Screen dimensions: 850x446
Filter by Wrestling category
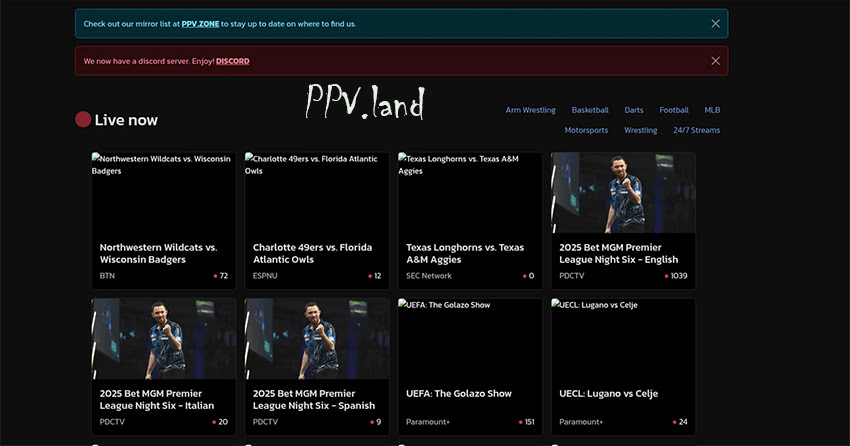click(640, 130)
